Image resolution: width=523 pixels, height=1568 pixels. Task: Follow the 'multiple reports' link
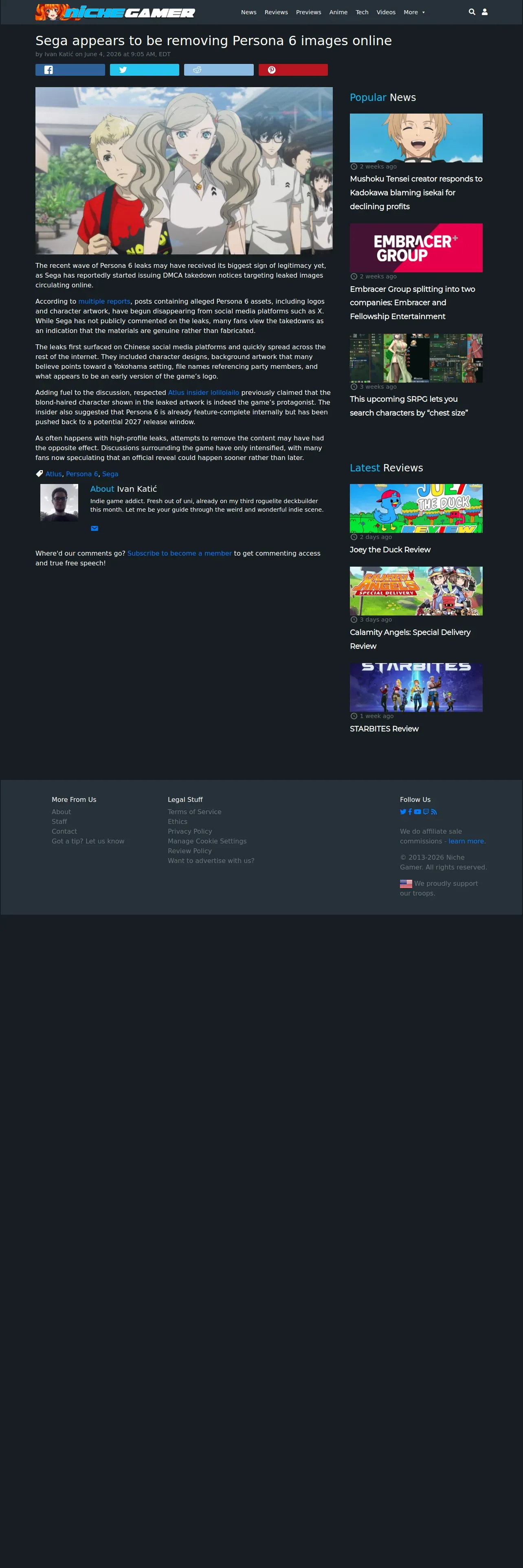104,301
